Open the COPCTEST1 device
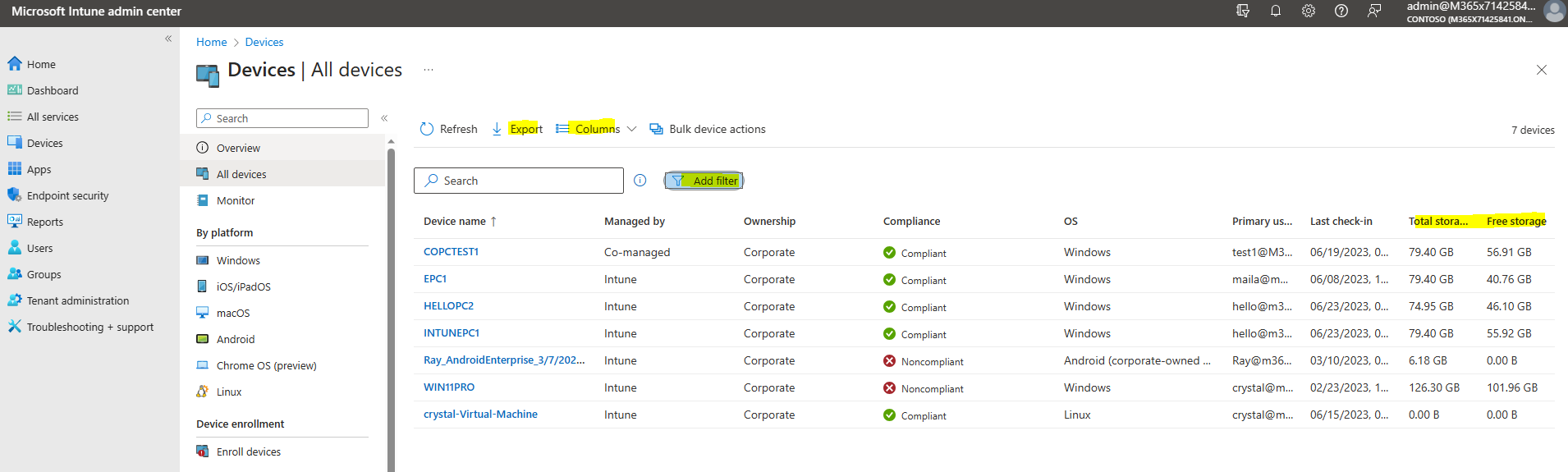The width and height of the screenshot is (1568, 472). 451,252
